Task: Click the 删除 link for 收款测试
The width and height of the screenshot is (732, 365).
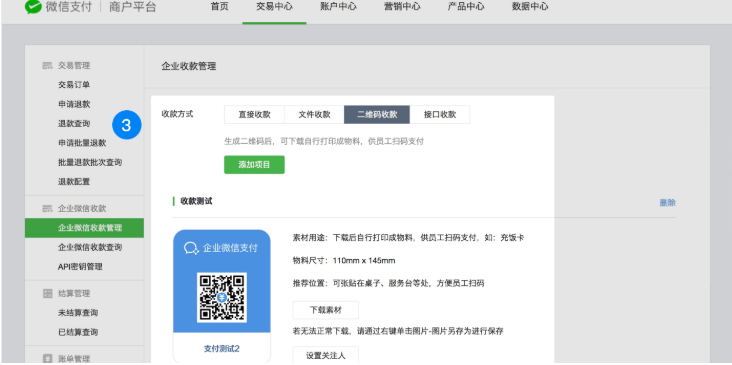Action: point(668,203)
